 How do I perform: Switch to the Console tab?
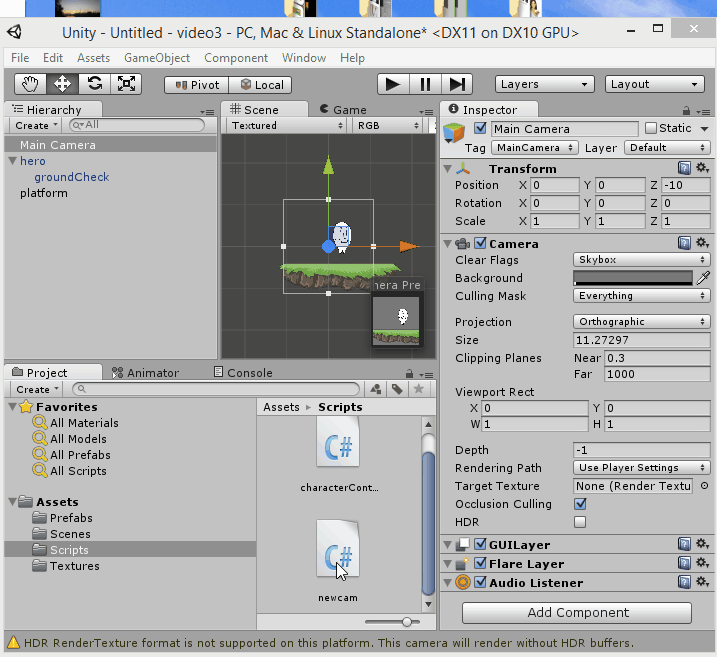pyautogui.click(x=243, y=373)
